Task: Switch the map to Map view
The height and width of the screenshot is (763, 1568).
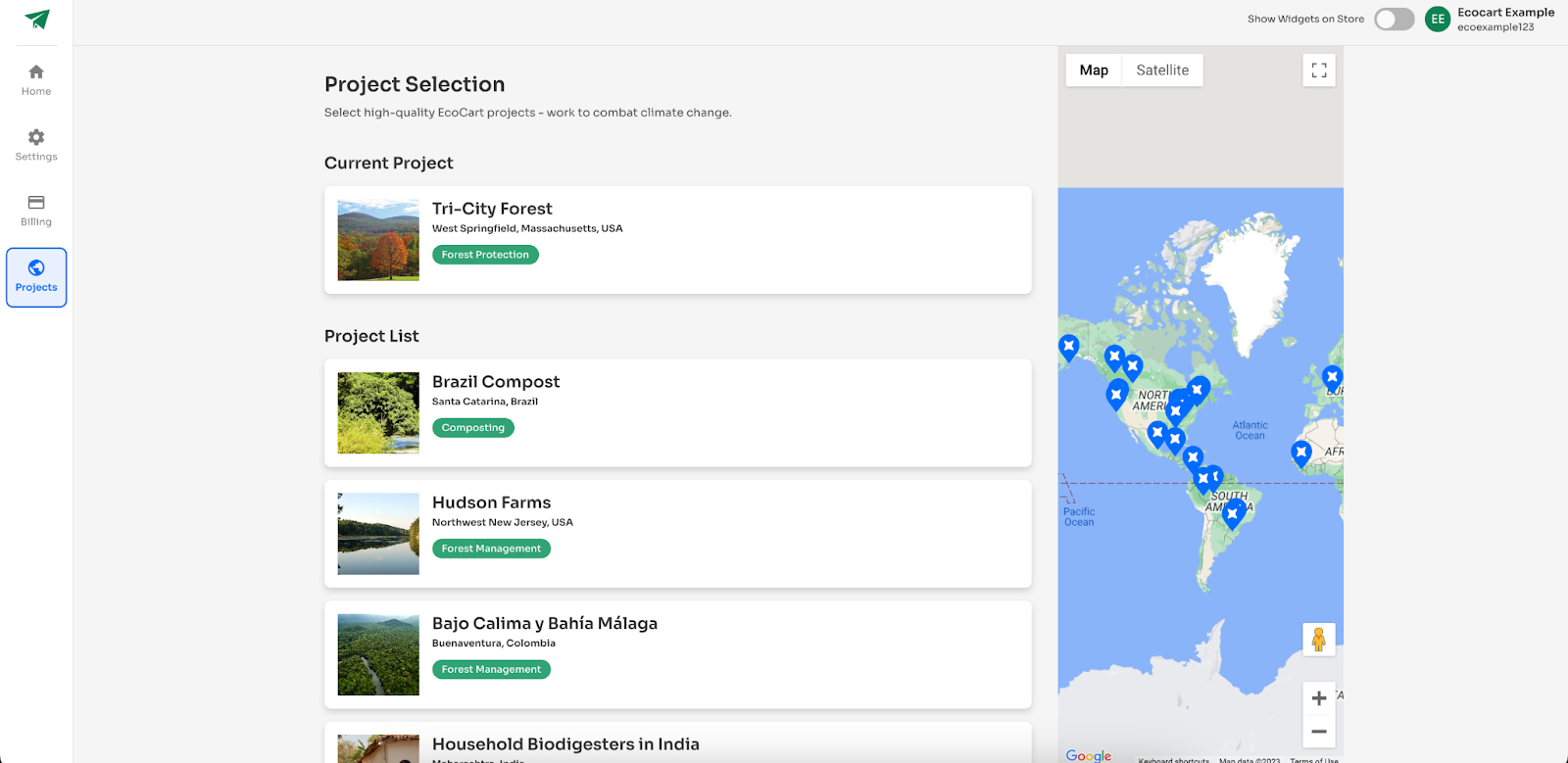Action: click(x=1094, y=71)
